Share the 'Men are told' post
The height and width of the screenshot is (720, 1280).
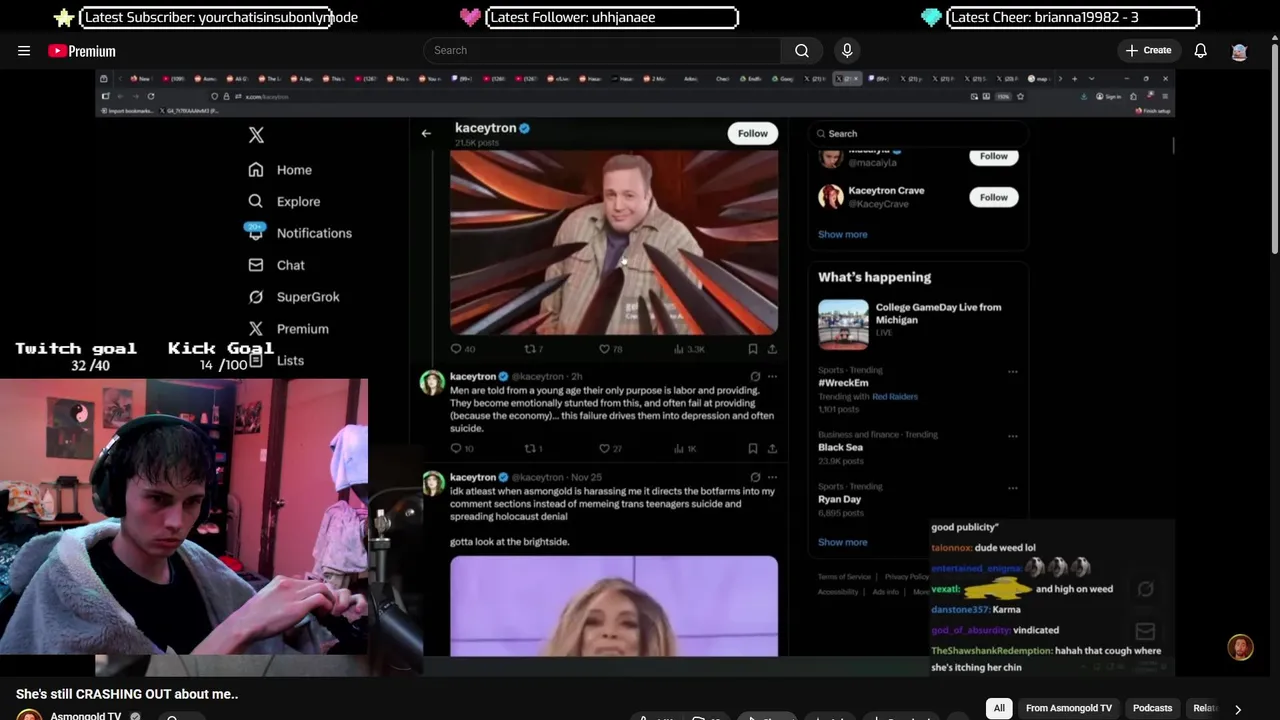[x=772, y=449]
